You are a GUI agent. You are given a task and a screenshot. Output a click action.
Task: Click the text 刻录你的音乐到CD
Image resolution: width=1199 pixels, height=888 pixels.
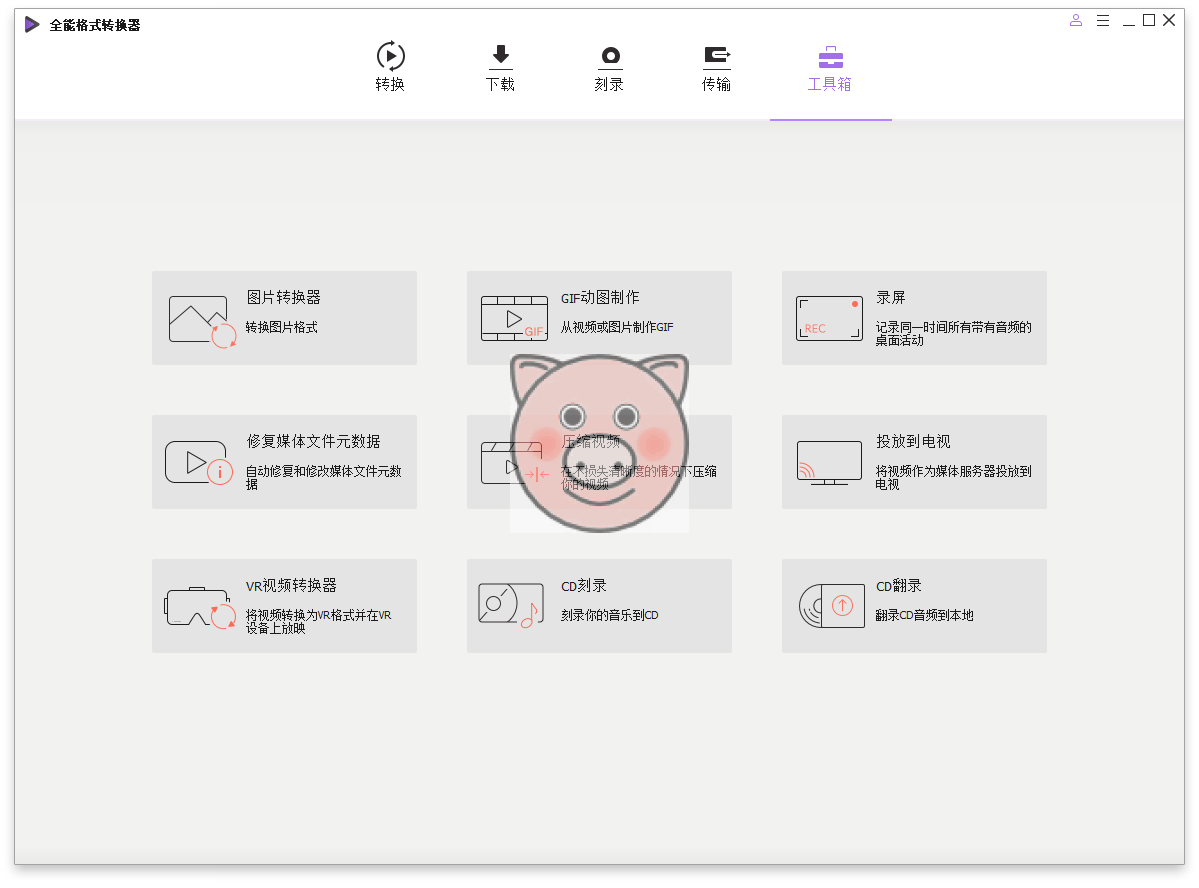pyautogui.click(x=609, y=615)
